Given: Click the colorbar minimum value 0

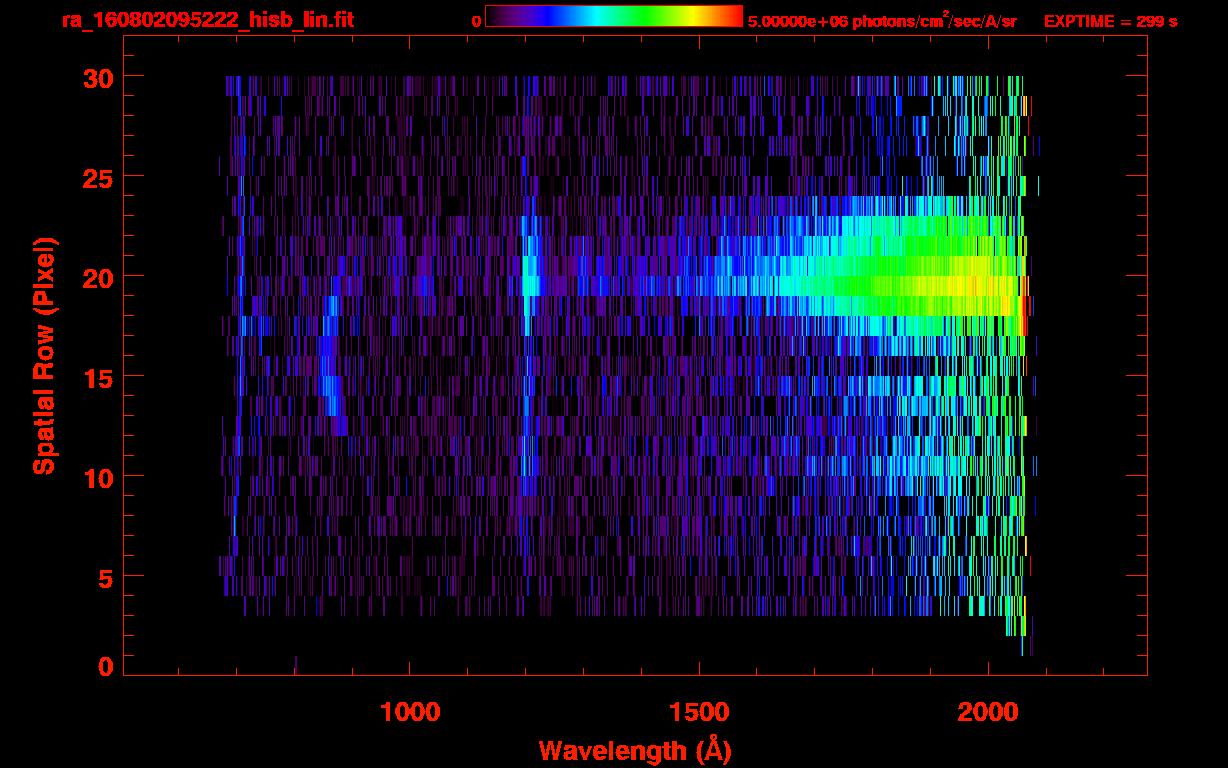Looking at the screenshot, I should (x=477, y=21).
